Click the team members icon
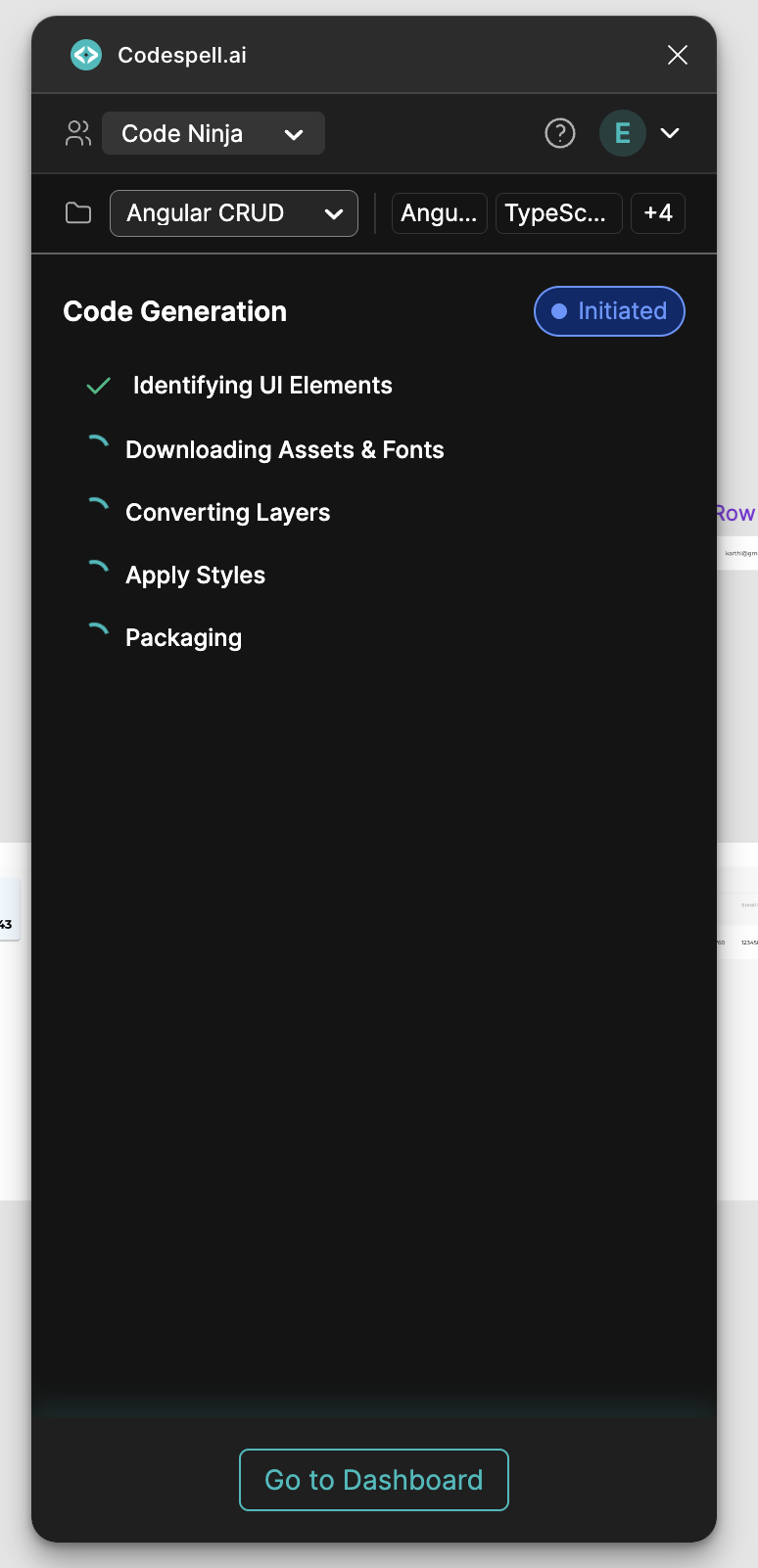This screenshot has height=1568, width=758. [x=78, y=133]
